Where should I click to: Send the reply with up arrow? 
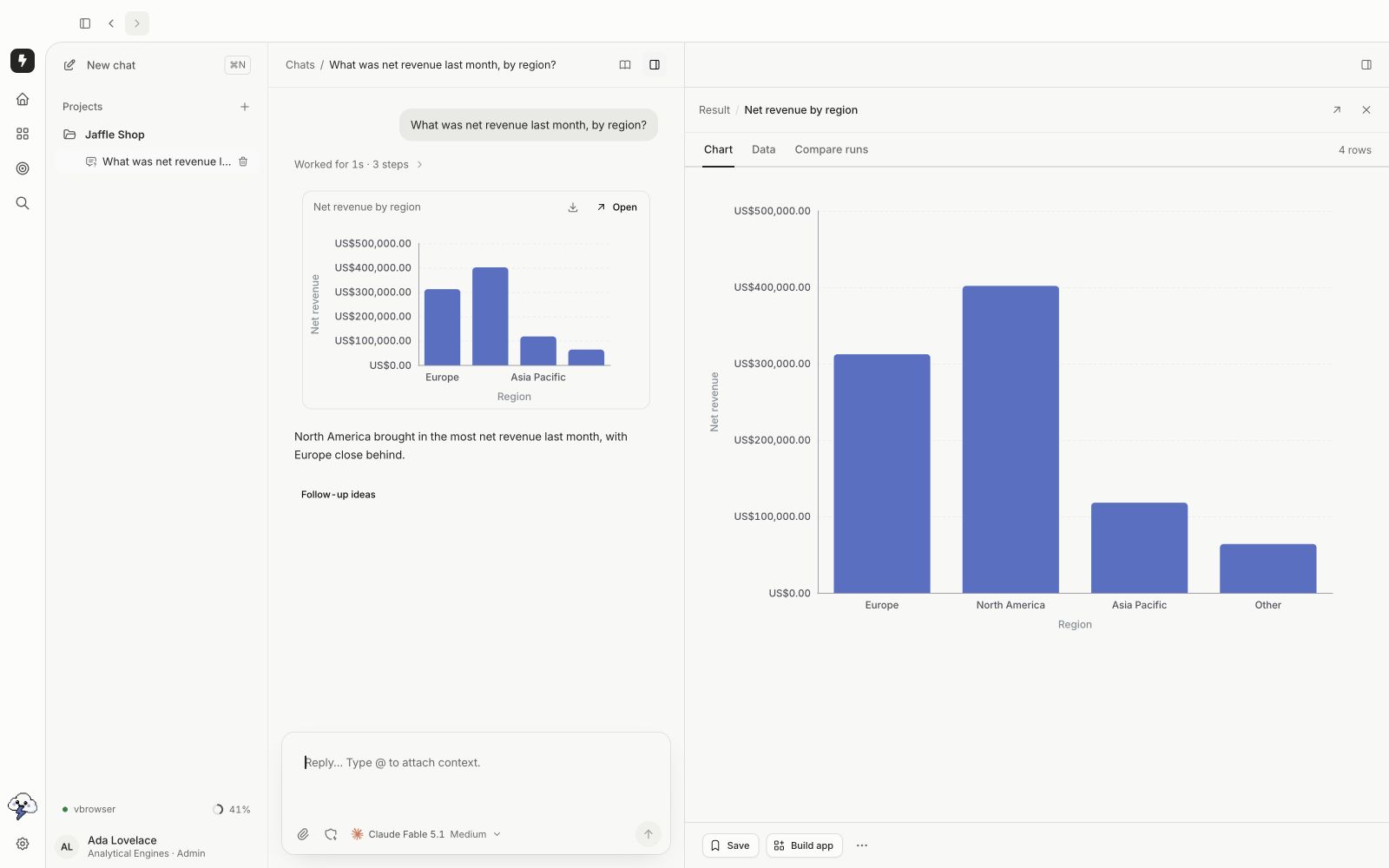(648, 834)
